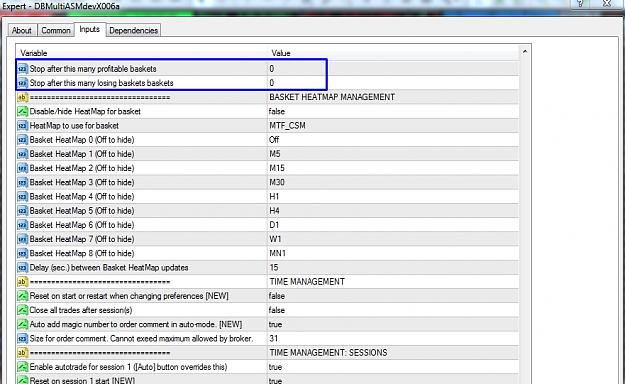The height and width of the screenshot is (384, 625).
Task: Select TIME MANAGEMENT: SESSIONS value text
Action: click(x=328, y=352)
